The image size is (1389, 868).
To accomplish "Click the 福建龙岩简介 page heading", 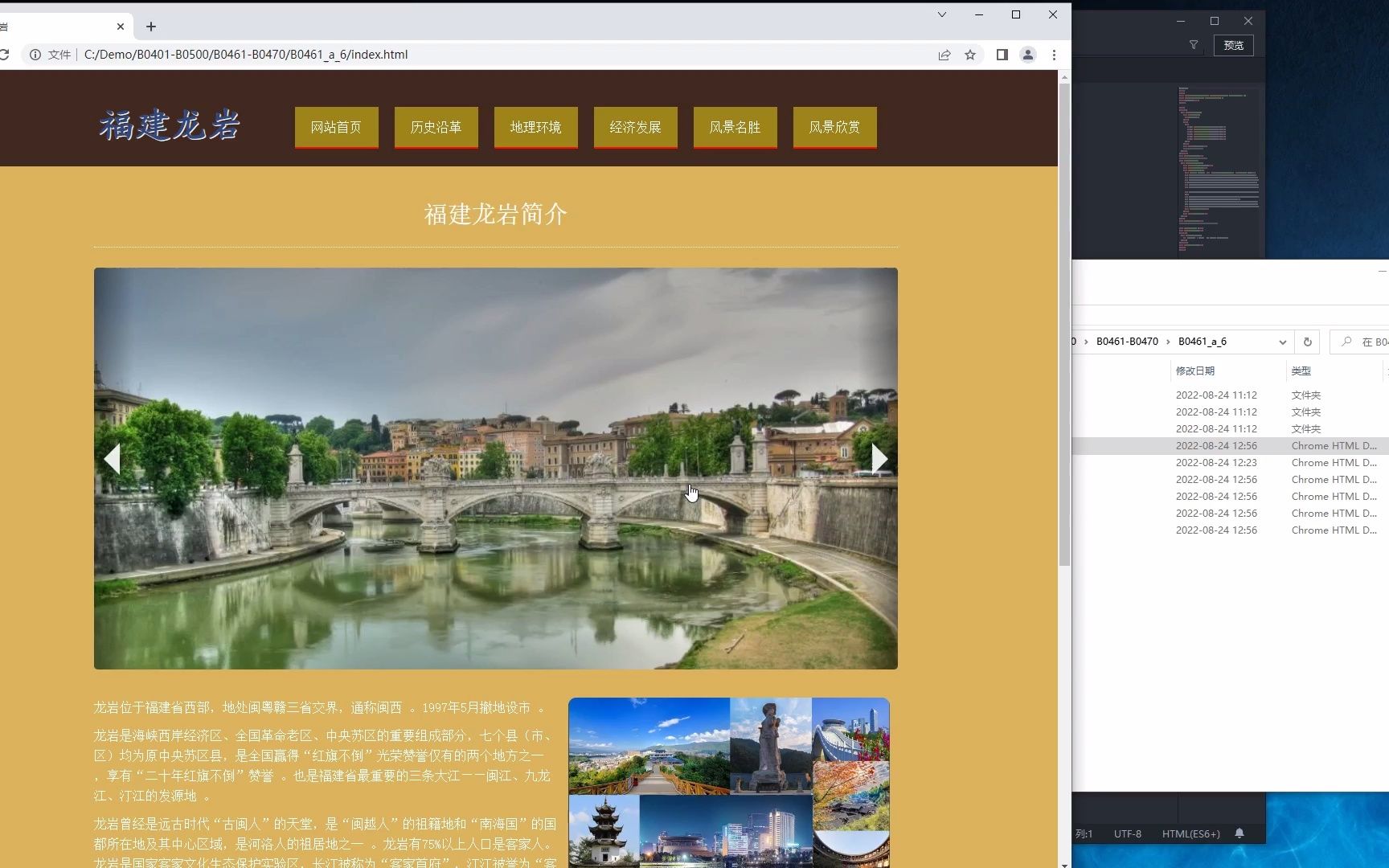I will tap(496, 214).
